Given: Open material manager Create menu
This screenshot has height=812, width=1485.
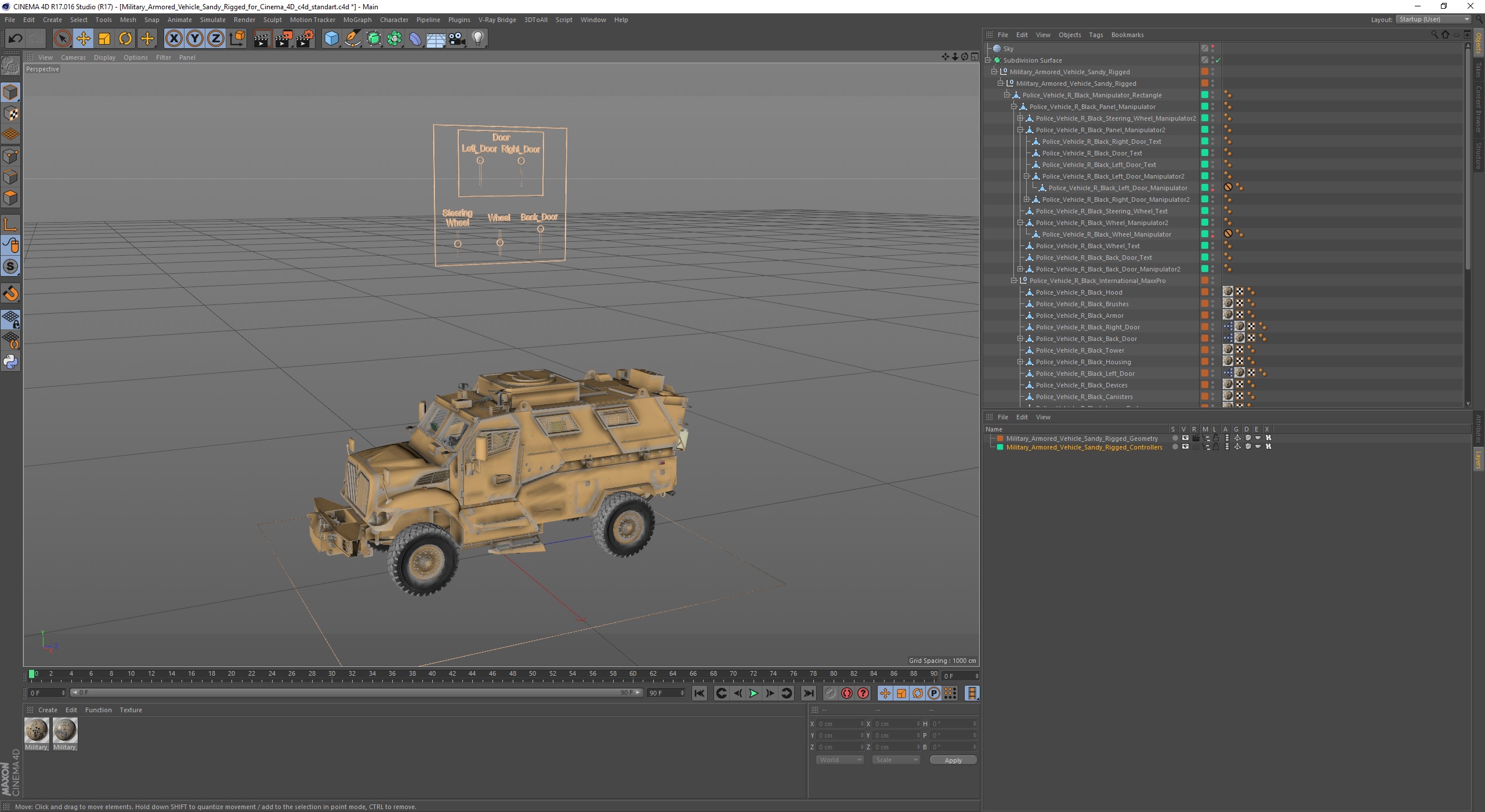Looking at the screenshot, I should pyautogui.click(x=48, y=710).
